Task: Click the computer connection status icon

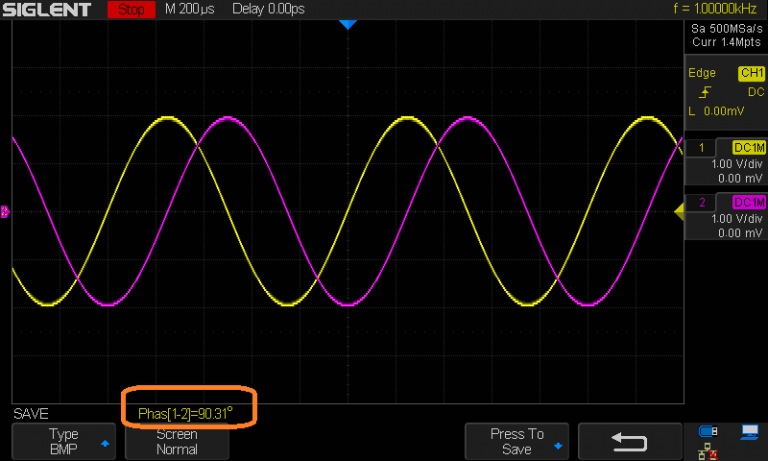Action: pyautogui.click(x=749, y=432)
